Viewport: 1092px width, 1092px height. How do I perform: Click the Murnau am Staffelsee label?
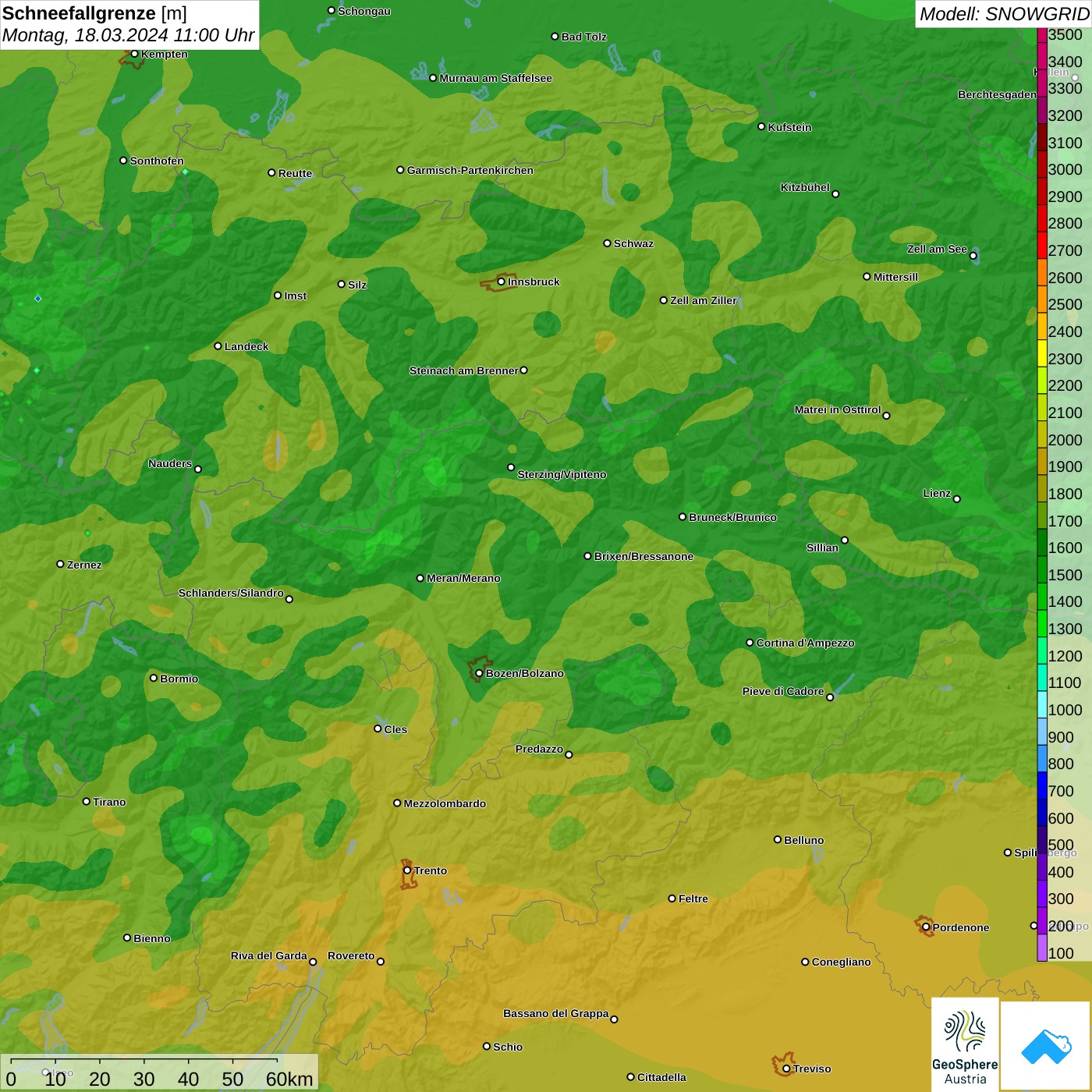point(495,78)
